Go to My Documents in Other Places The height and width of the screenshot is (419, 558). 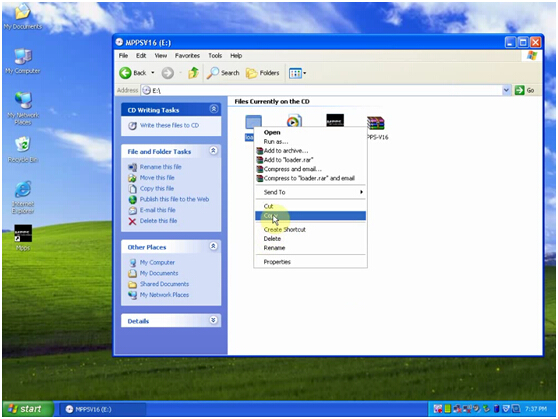pyautogui.click(x=159, y=273)
